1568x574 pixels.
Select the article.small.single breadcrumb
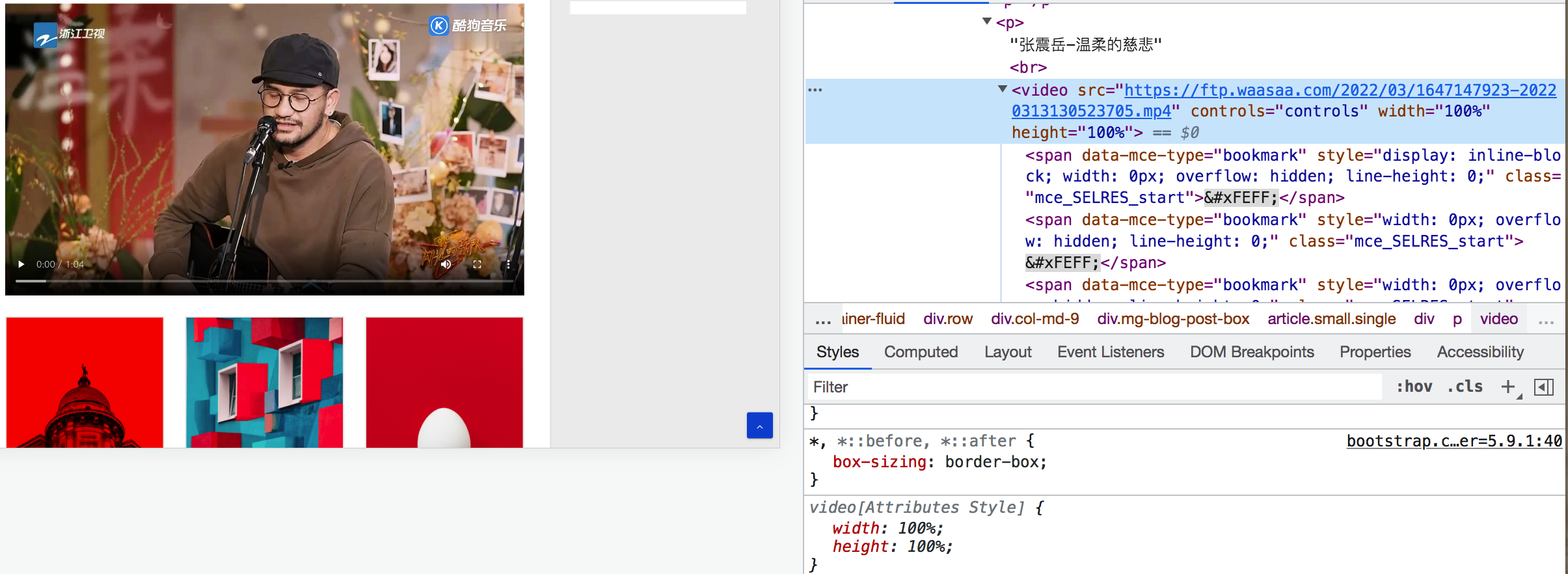pyautogui.click(x=1332, y=319)
